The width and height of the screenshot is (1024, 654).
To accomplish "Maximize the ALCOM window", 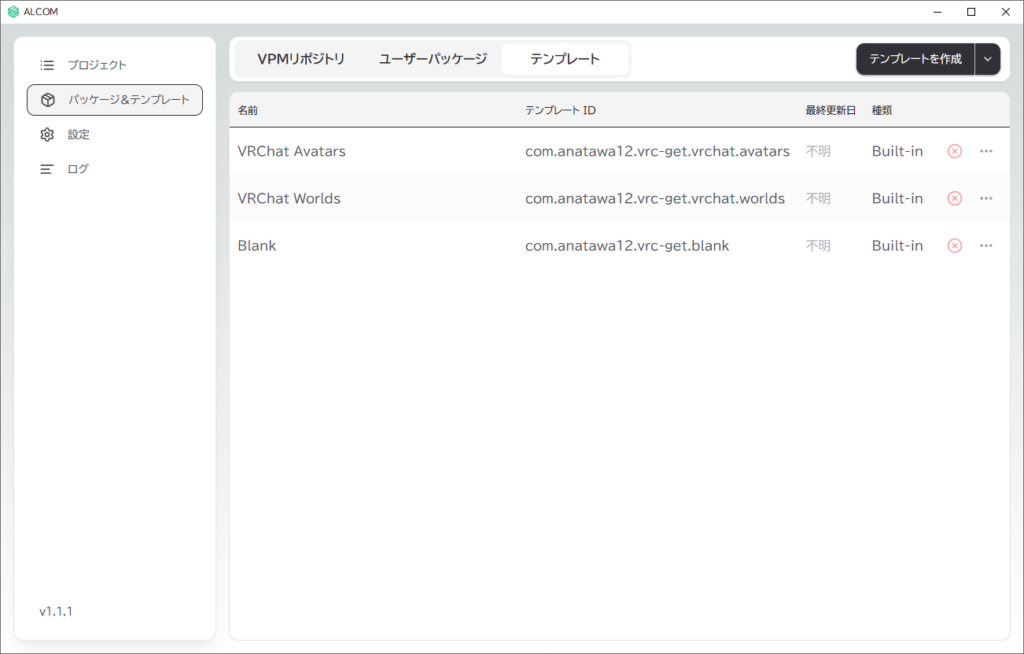I will (x=971, y=12).
